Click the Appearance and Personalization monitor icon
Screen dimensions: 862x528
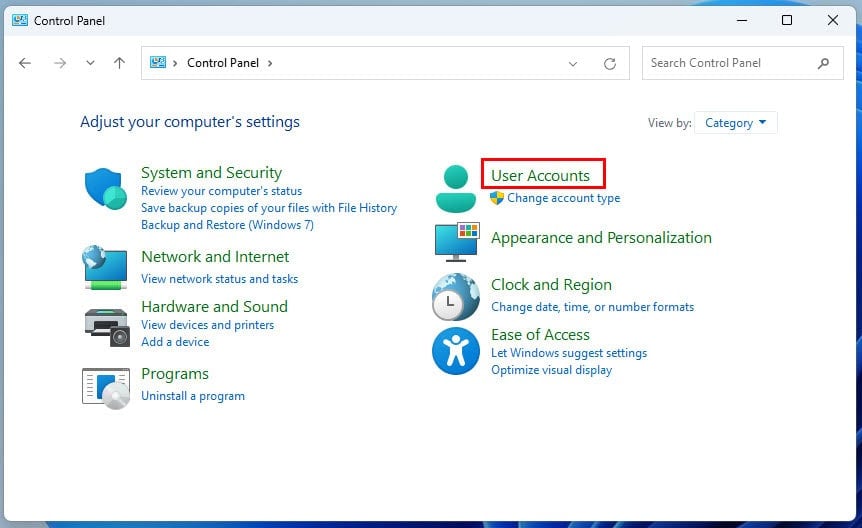(457, 242)
